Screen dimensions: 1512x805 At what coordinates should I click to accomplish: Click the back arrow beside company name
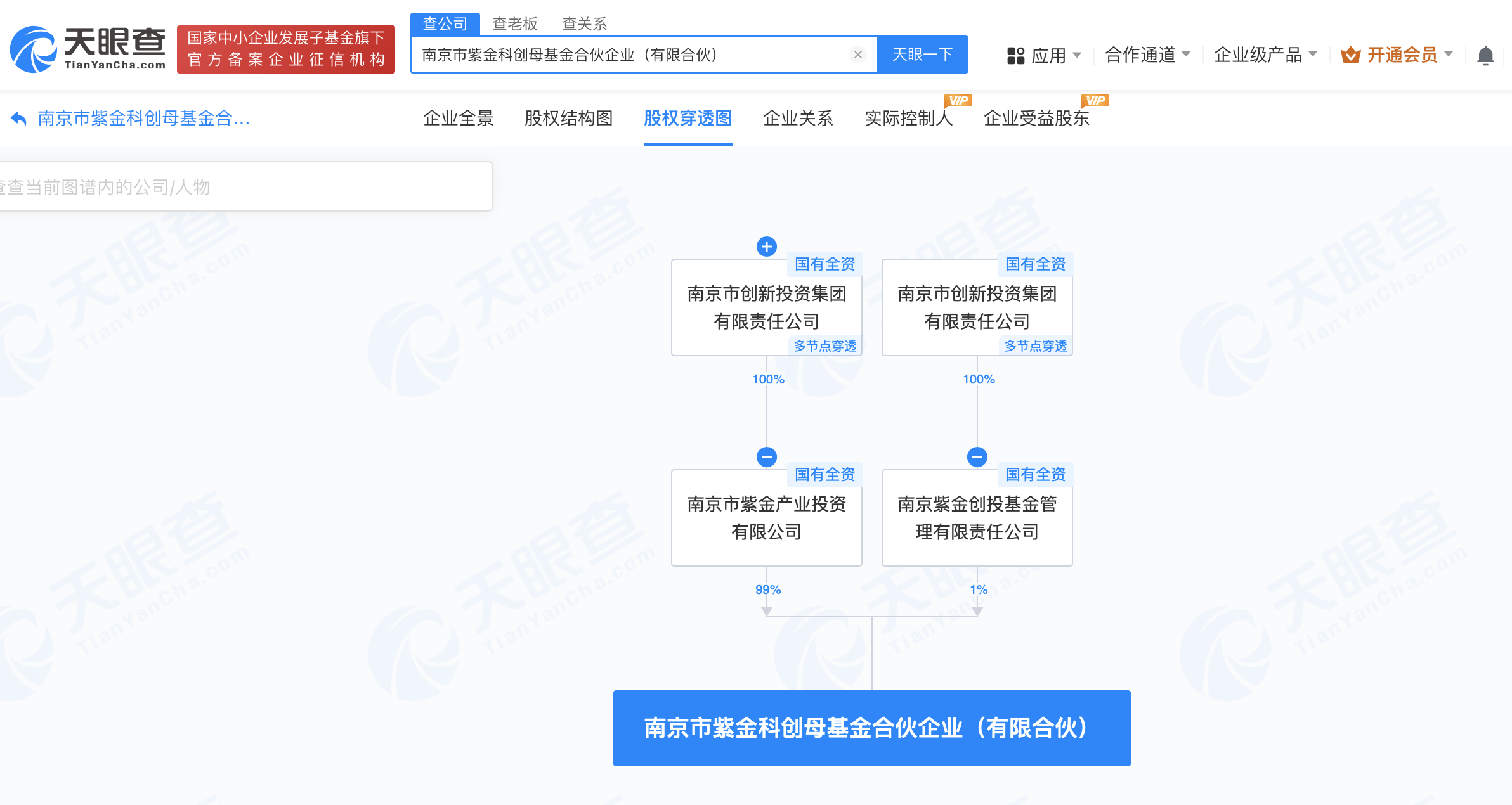tap(19, 119)
